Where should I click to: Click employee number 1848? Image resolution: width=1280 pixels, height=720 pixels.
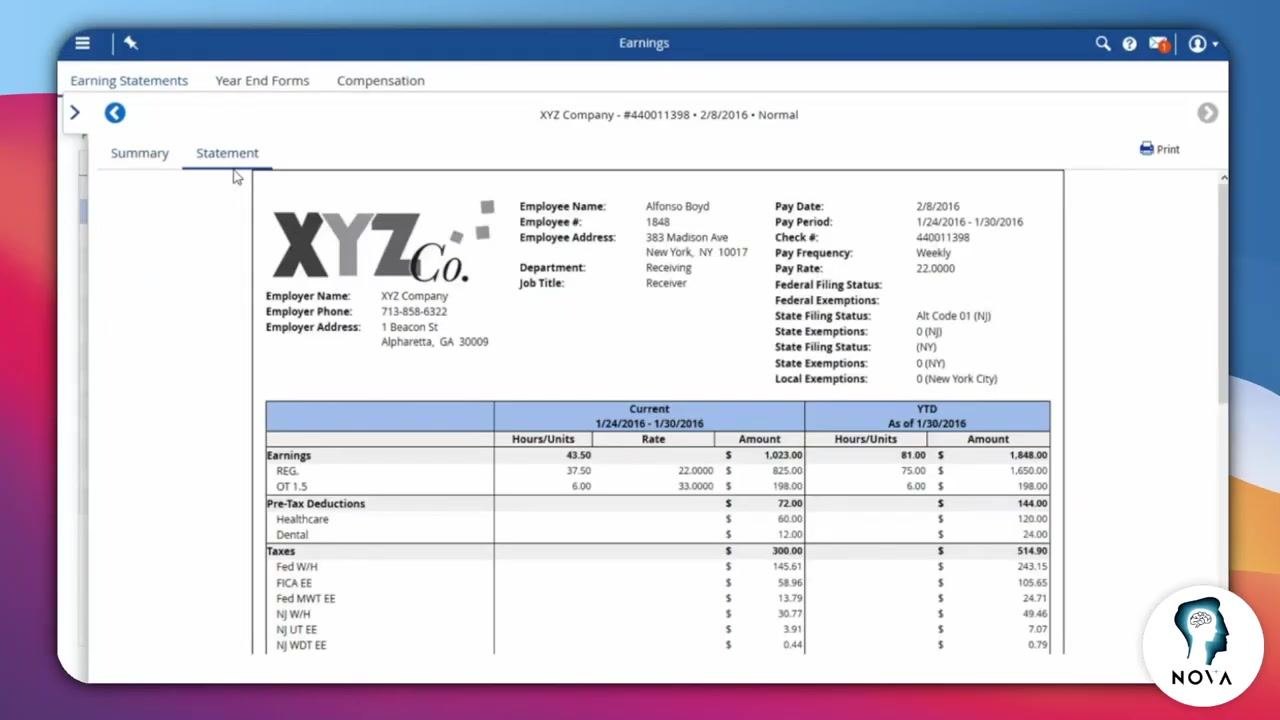coord(657,222)
